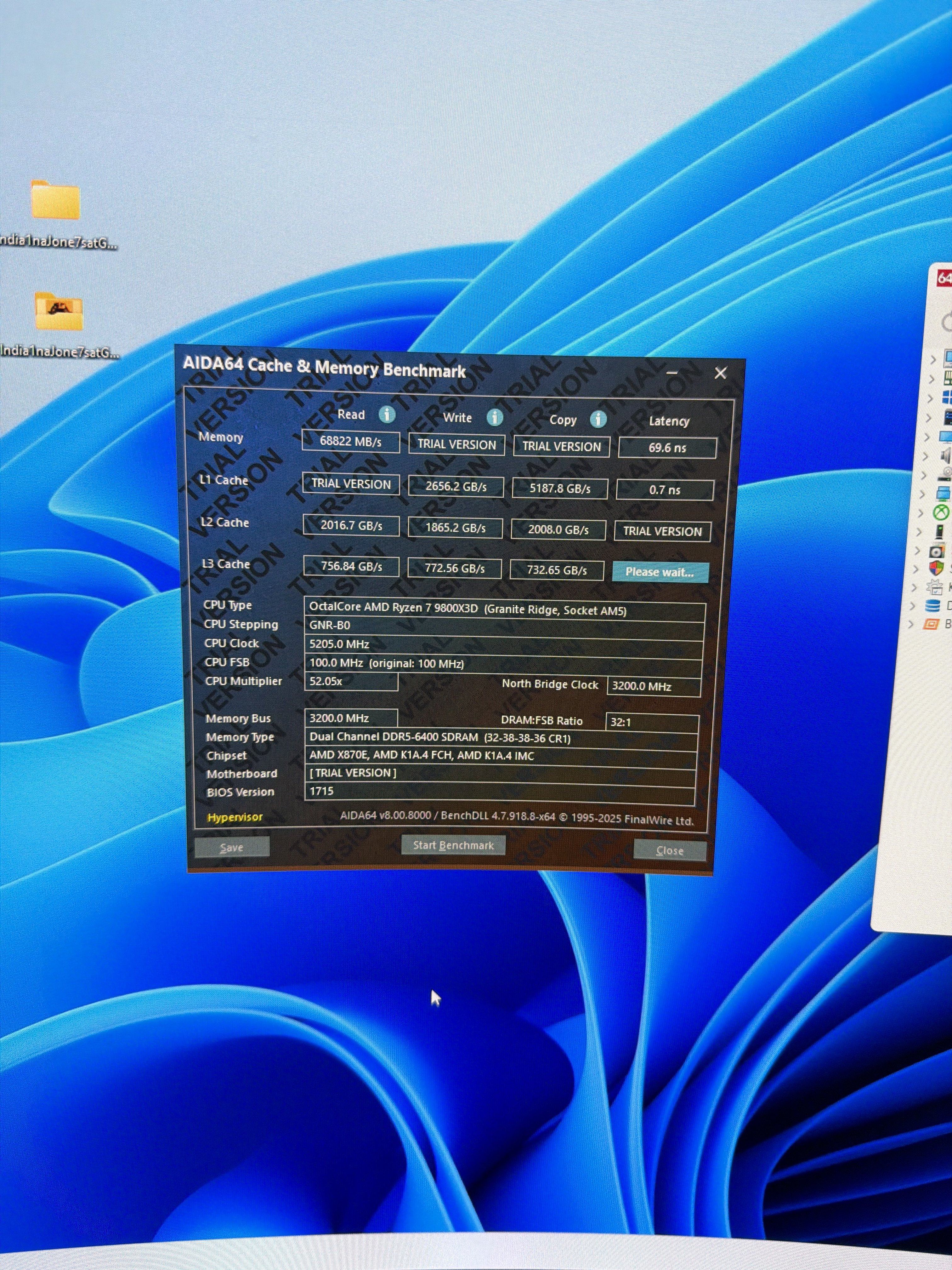This screenshot has height=1270, width=952.
Task: Click the Memory Read 68822 MB/s field
Action: click(x=351, y=442)
